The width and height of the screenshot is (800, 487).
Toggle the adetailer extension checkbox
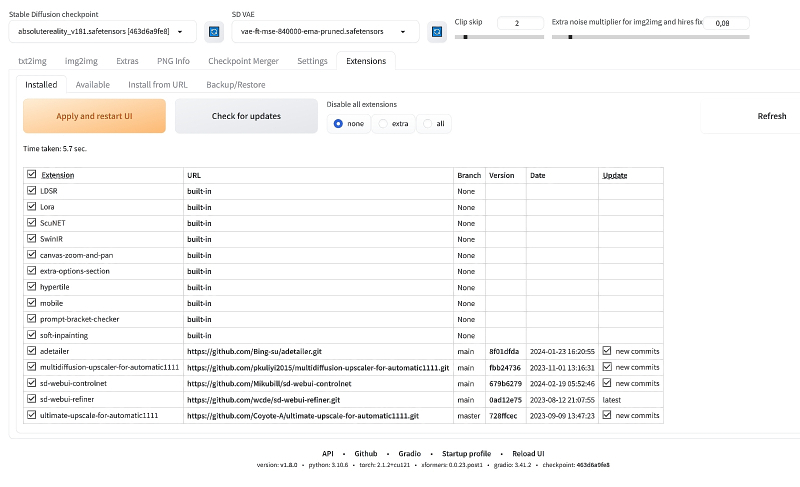[32, 351]
